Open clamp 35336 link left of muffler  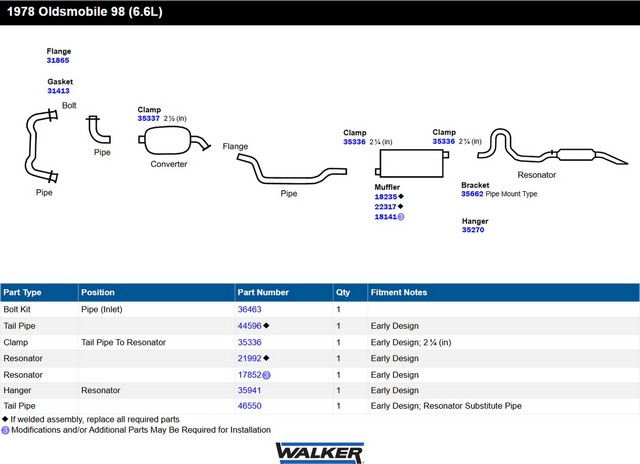click(x=354, y=142)
